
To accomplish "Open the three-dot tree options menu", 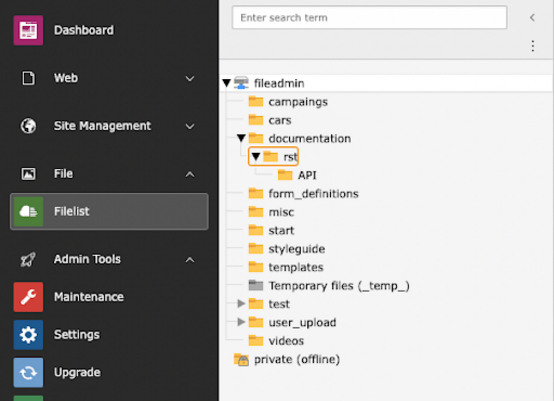I will (533, 46).
